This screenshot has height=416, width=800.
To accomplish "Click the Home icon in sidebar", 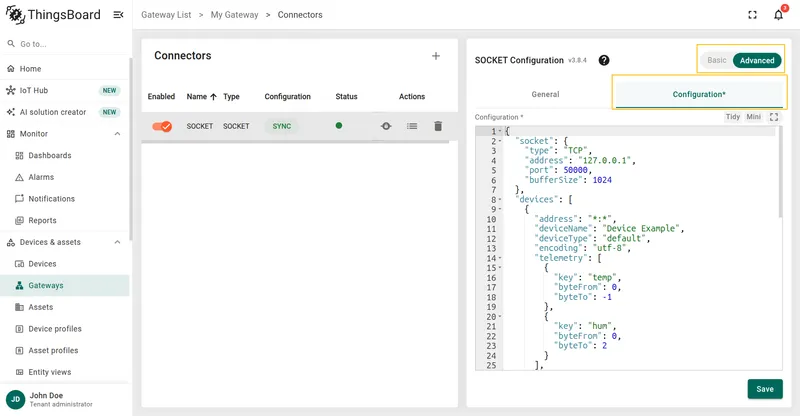I will [11, 68].
